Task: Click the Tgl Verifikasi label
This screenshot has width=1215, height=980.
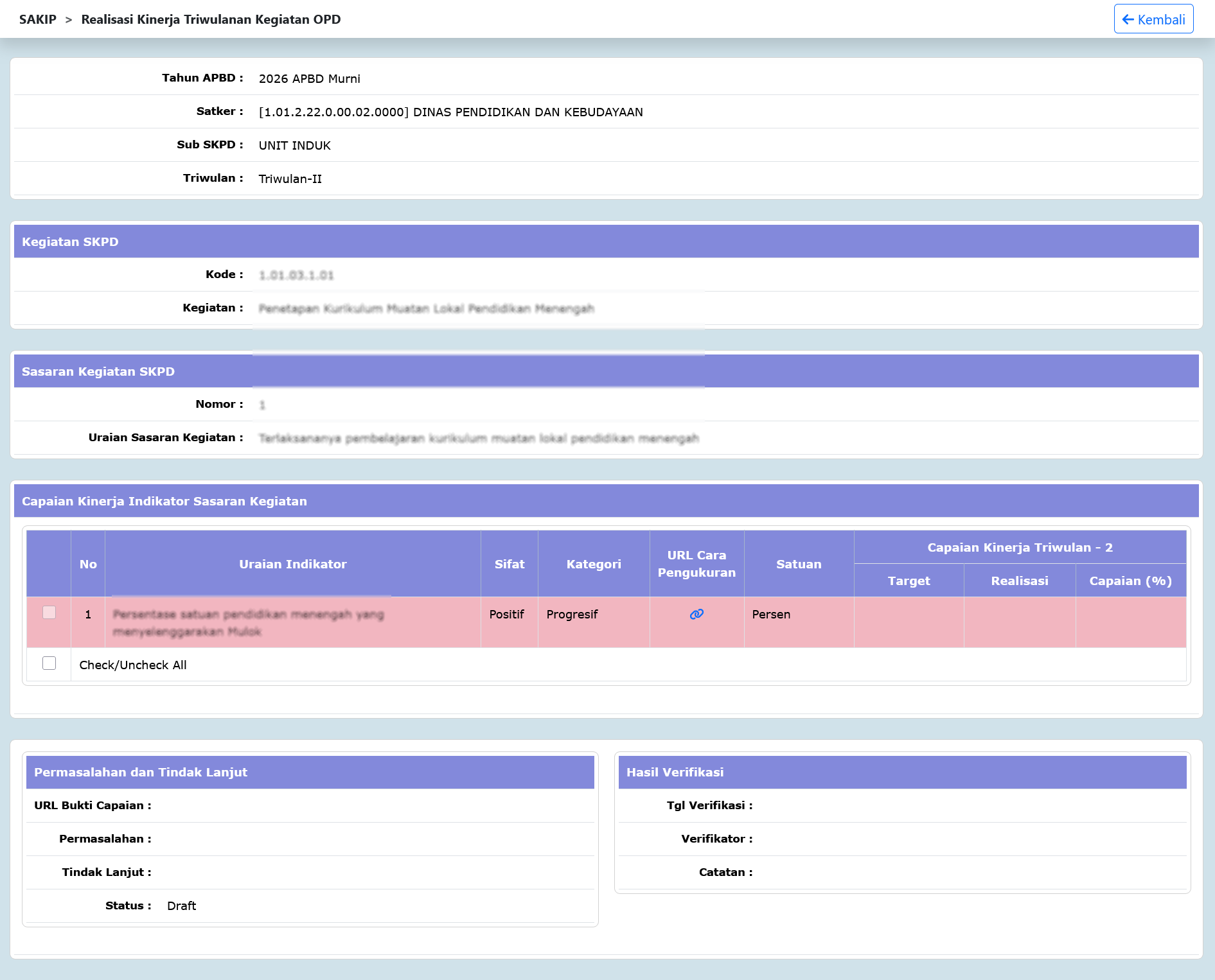Action: [710, 805]
